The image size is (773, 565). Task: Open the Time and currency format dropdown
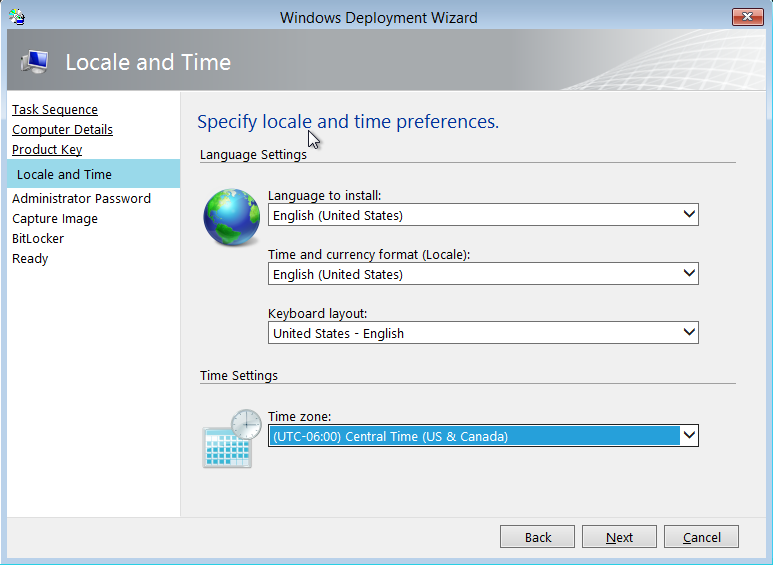pos(483,274)
